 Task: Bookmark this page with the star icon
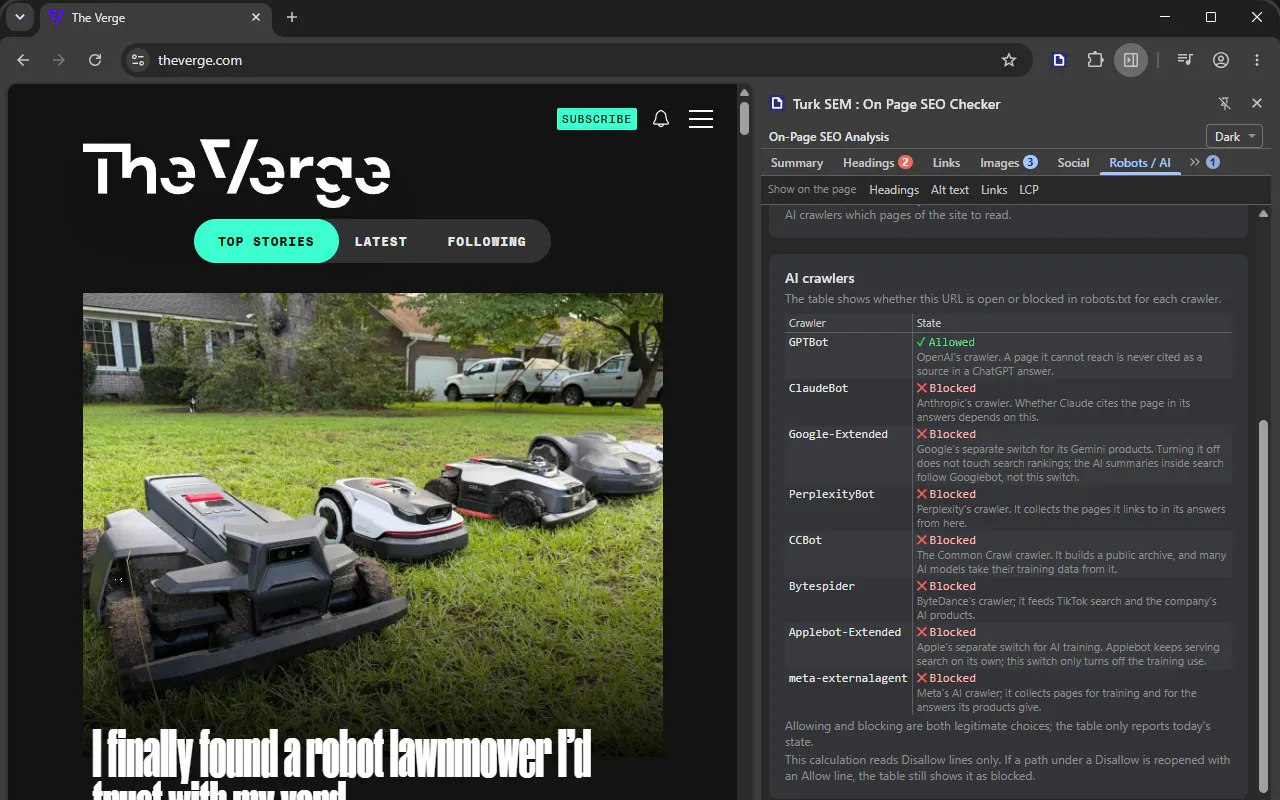tap(1009, 60)
